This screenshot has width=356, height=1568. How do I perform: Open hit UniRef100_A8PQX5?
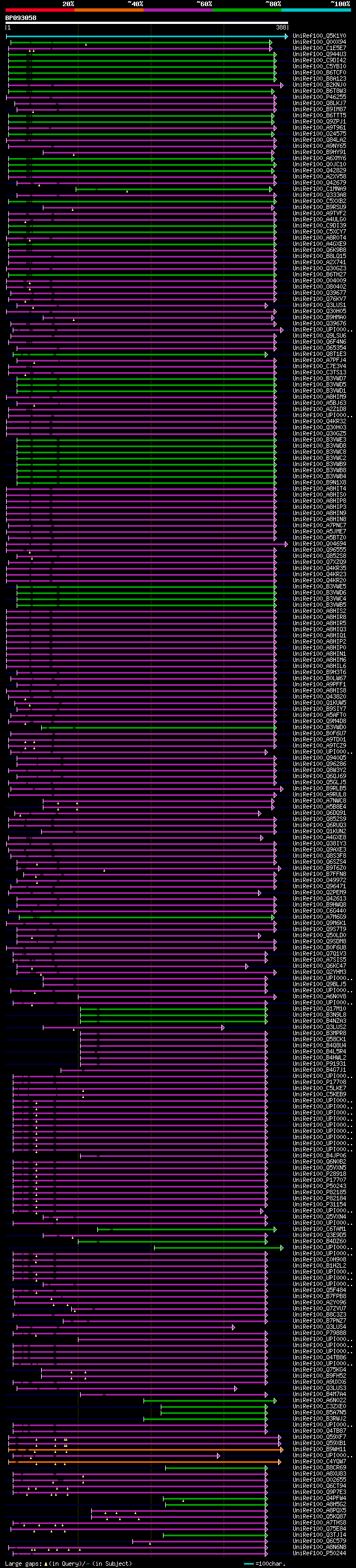coord(319,1510)
